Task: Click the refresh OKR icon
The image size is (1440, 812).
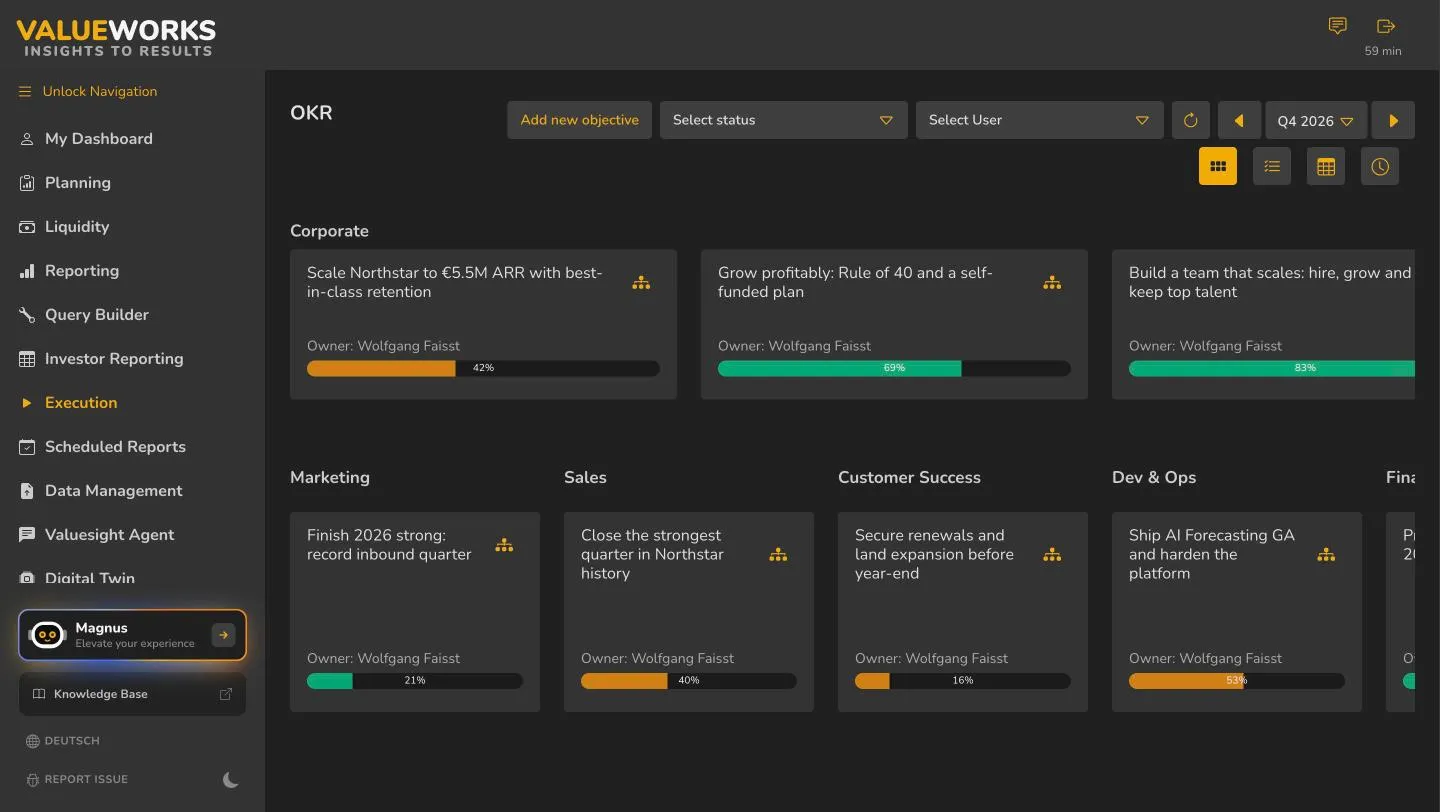Action: click(x=1190, y=120)
